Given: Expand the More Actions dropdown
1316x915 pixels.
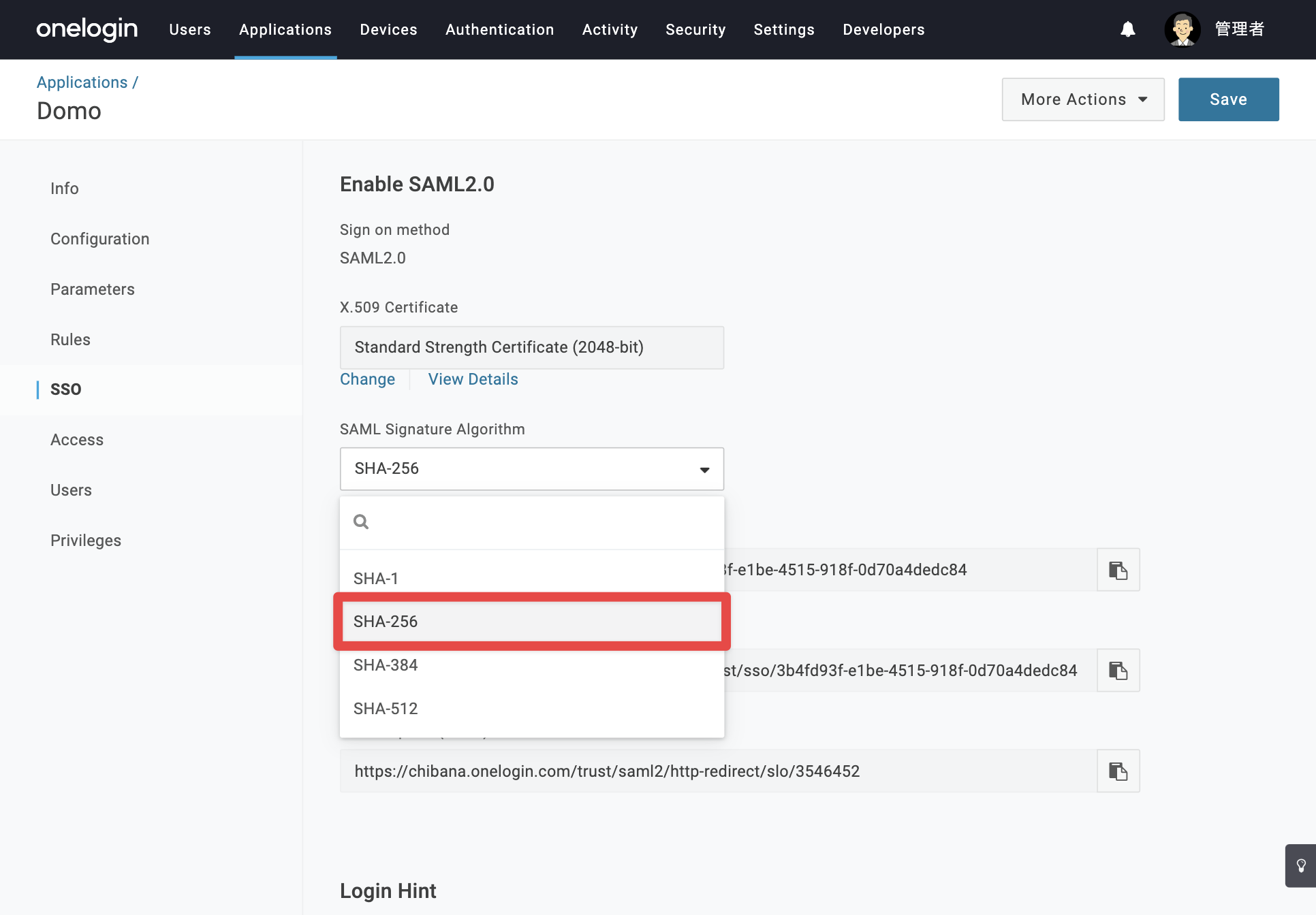Looking at the screenshot, I should click(x=1083, y=99).
